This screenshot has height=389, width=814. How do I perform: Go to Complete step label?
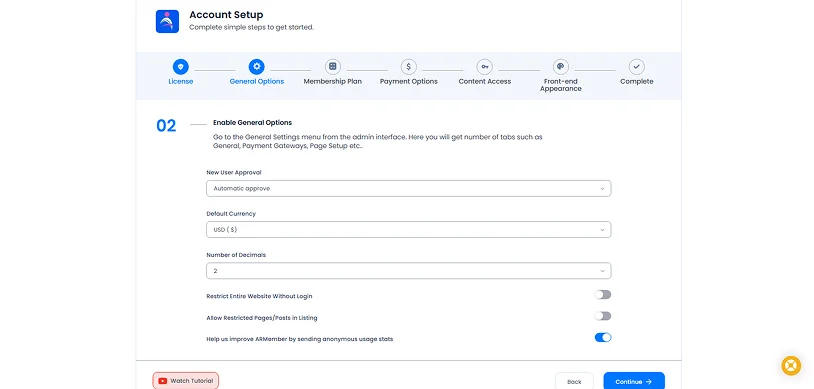click(636, 82)
